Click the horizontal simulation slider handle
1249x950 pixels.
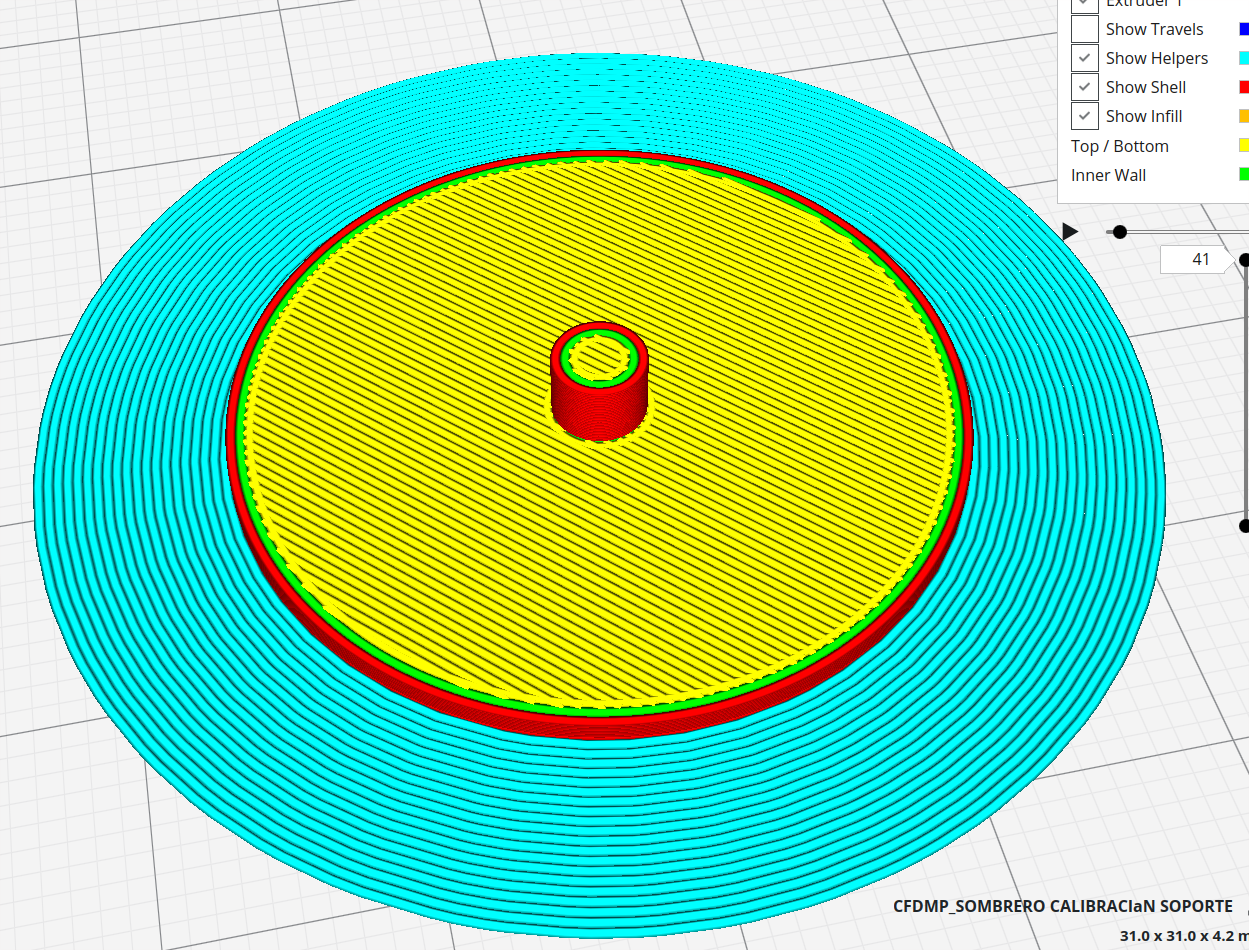1120,231
